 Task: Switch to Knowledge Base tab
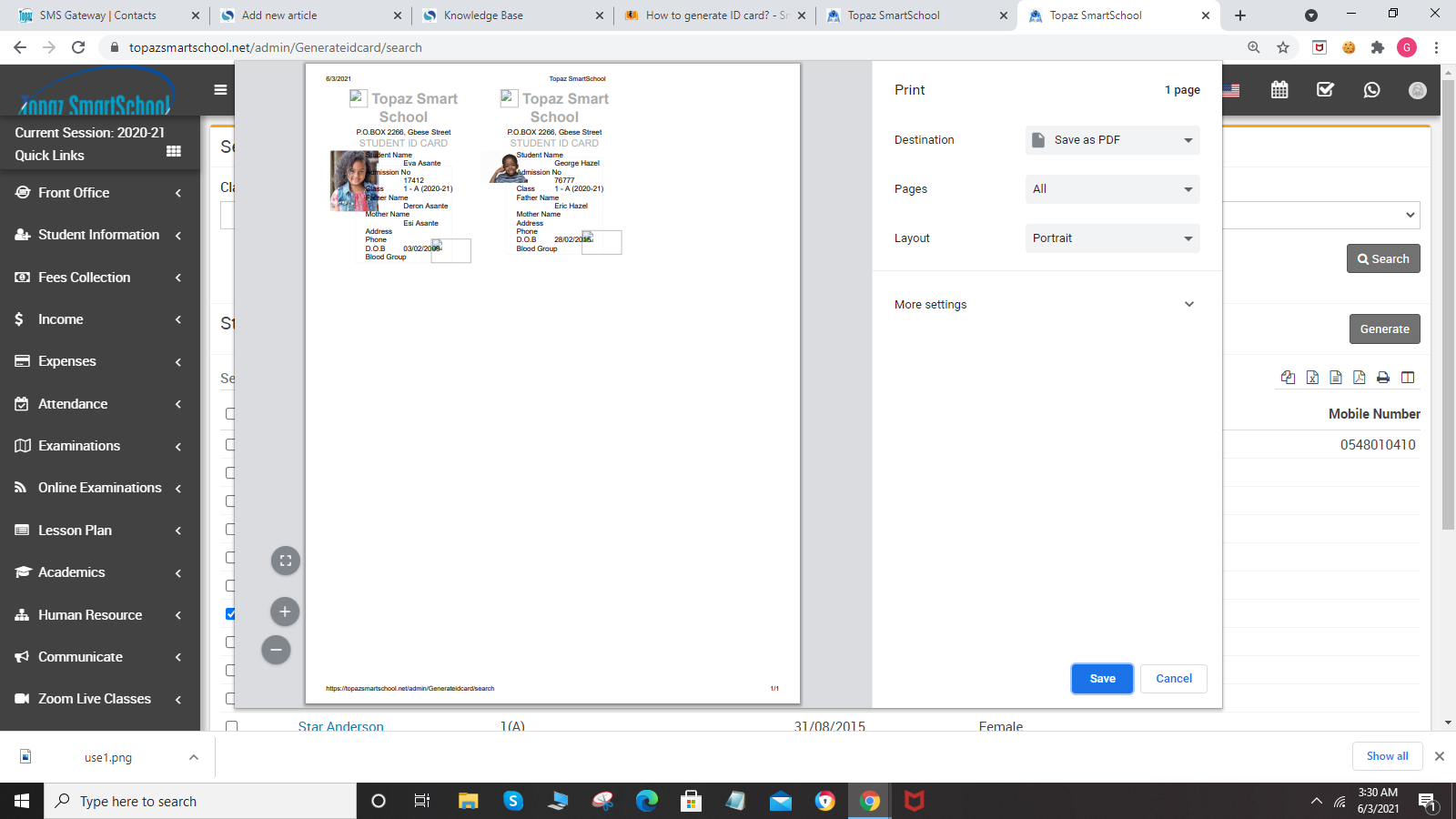point(511,15)
